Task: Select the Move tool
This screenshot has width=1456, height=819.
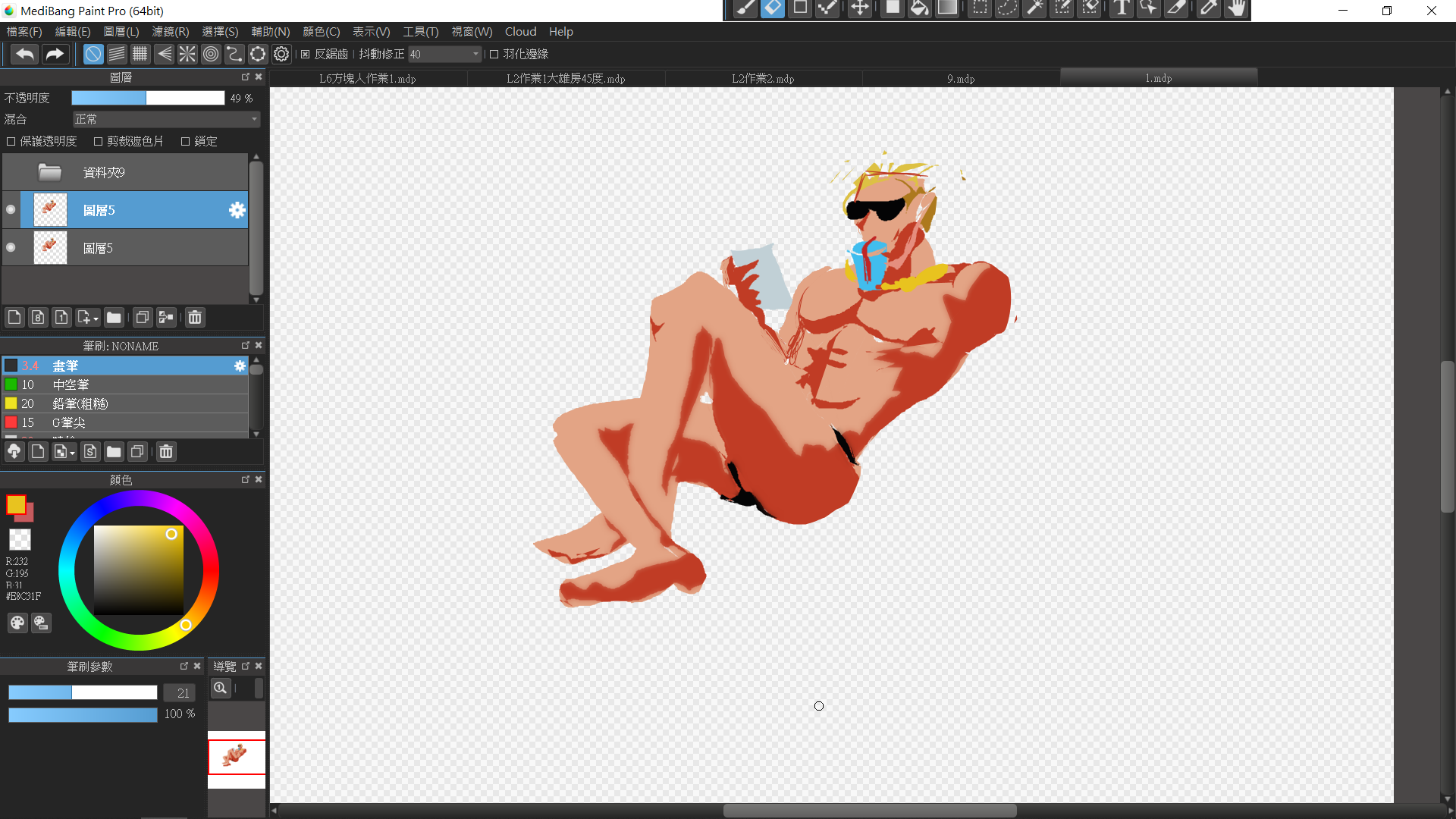Action: (859, 9)
